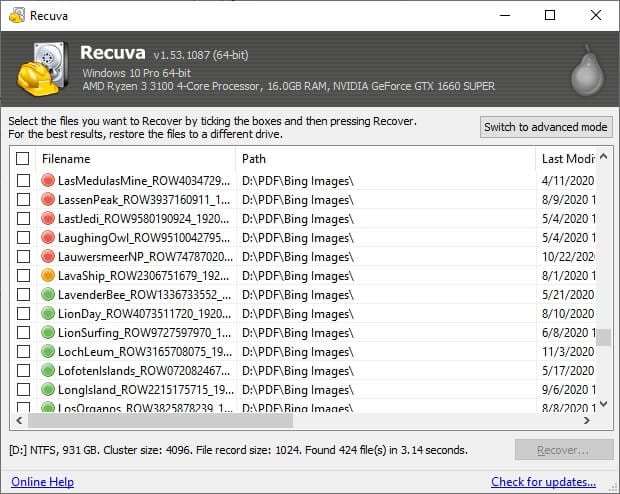
Task: Select the LongIsland_ROW2215175715 filename
Action: [146, 390]
